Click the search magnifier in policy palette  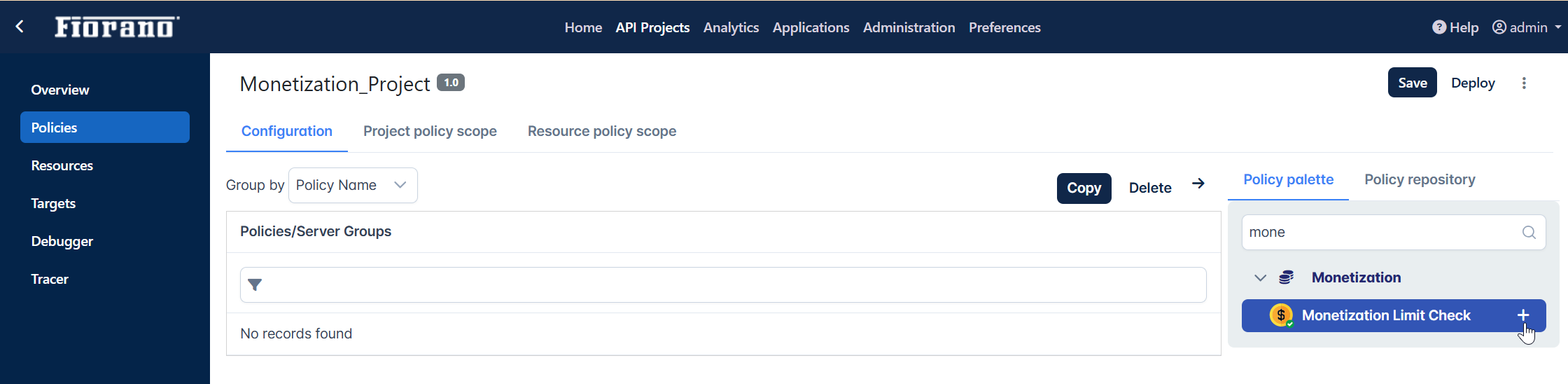(1529, 232)
